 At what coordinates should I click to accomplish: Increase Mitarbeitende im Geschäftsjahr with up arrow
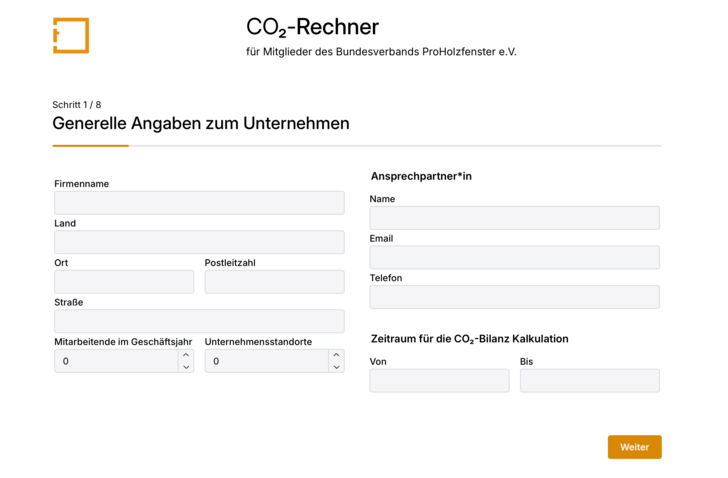point(186,355)
